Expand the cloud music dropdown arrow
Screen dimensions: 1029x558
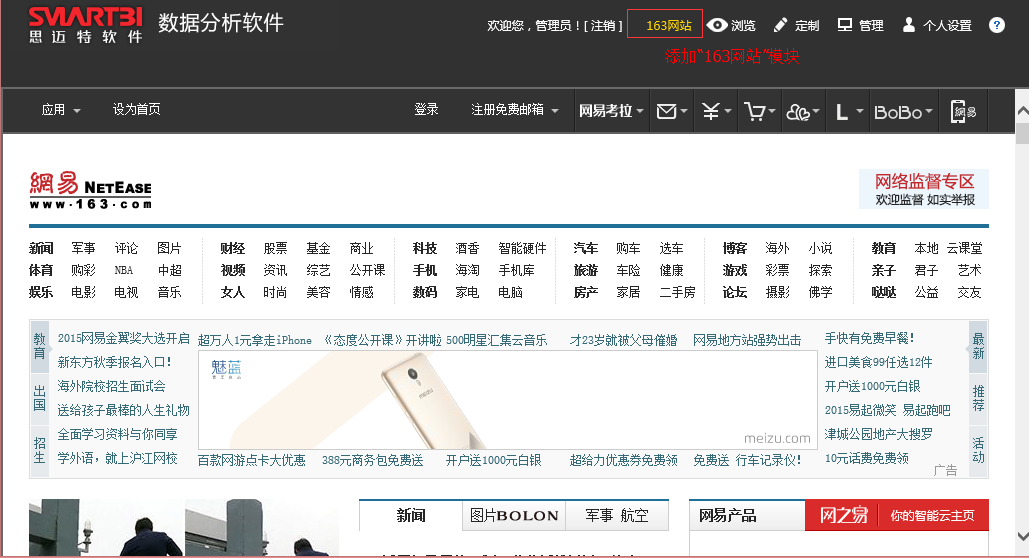click(816, 112)
